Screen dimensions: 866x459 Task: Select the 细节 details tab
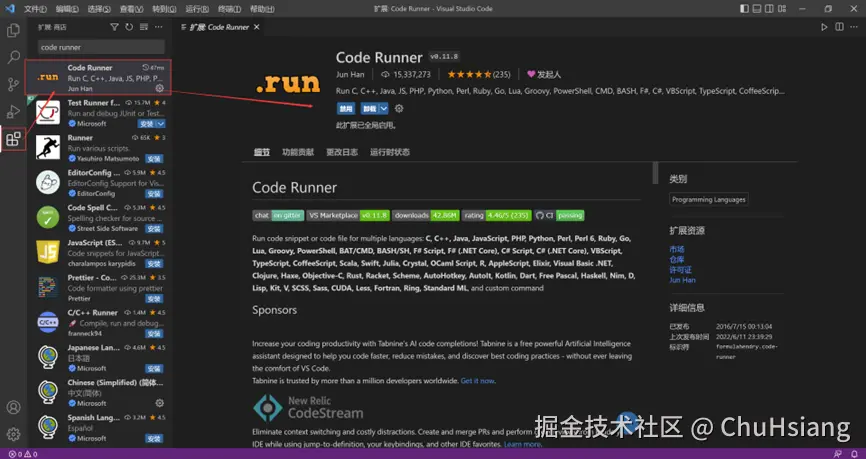click(262, 152)
